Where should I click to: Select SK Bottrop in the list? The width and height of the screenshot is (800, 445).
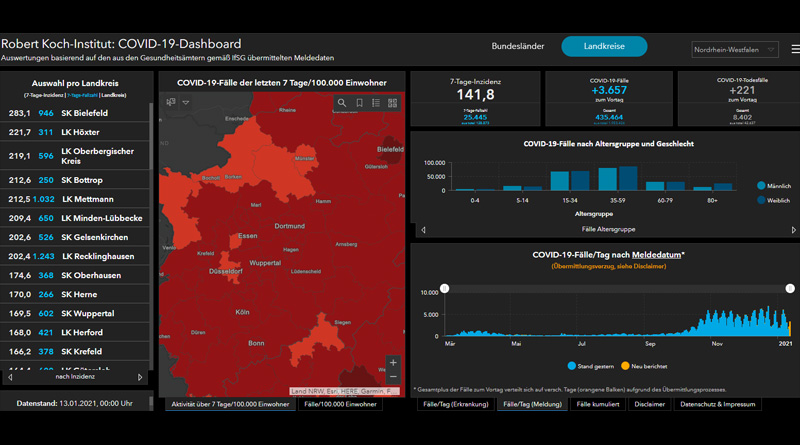point(74,180)
